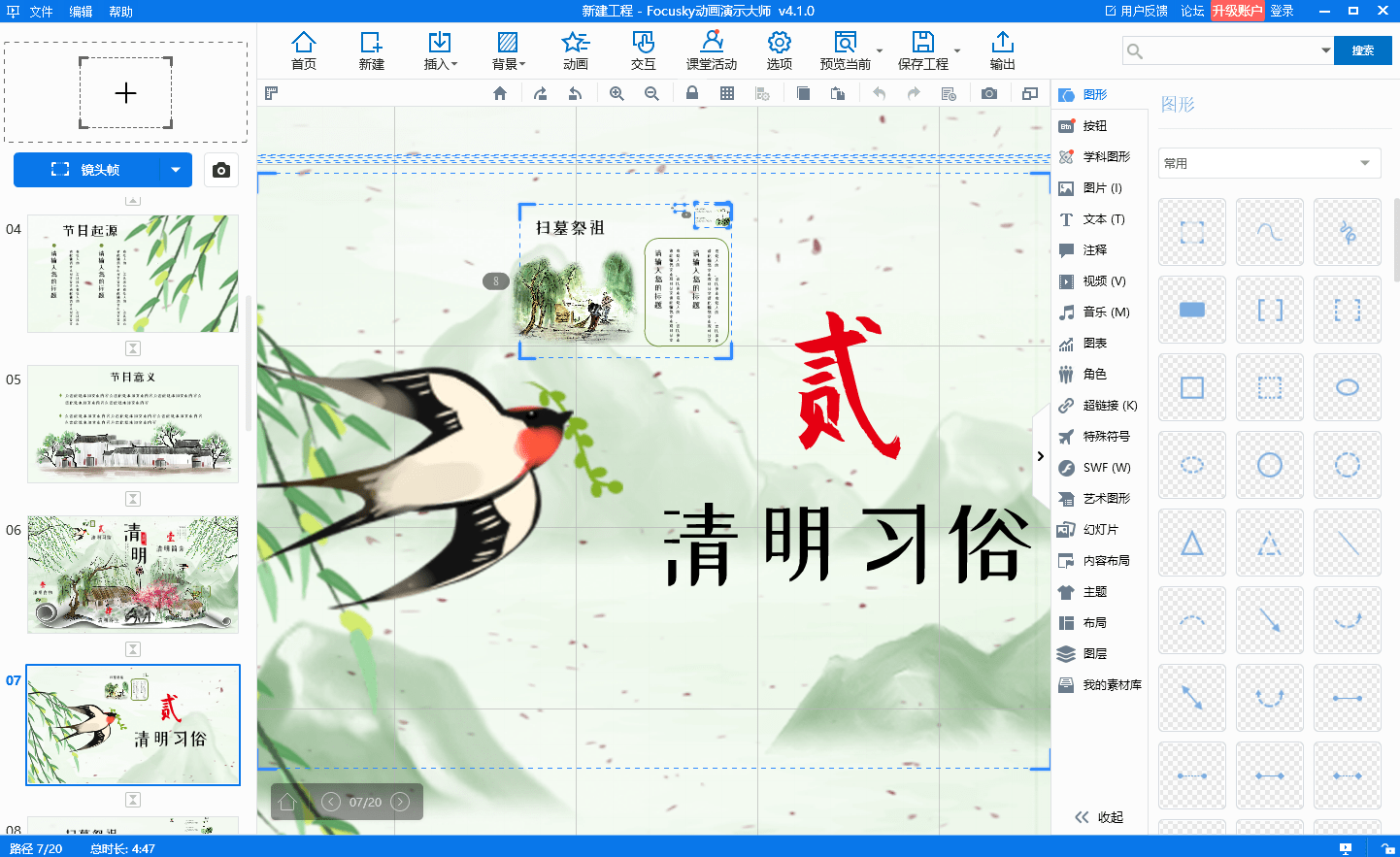Open 课堂活动 classroom activities
This screenshot has height=857, width=1400.
click(712, 50)
